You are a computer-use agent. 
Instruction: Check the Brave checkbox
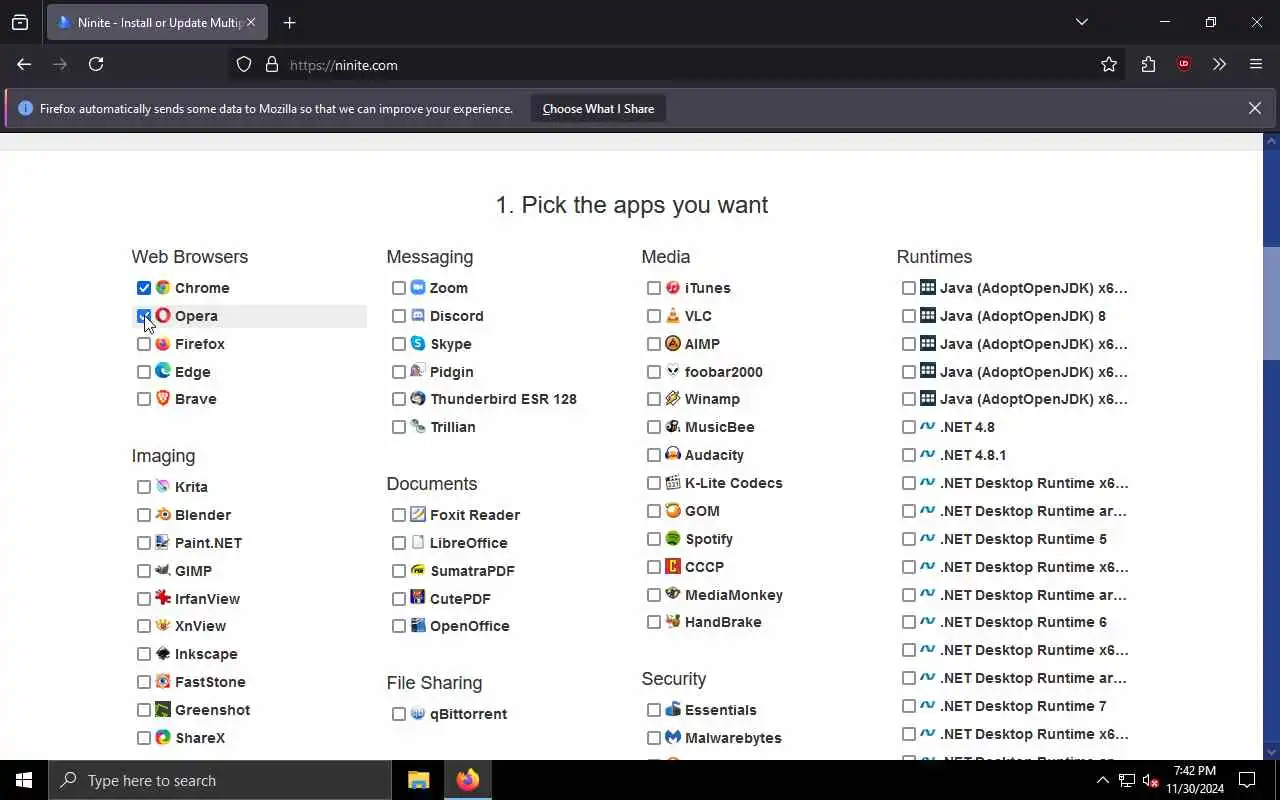144,399
